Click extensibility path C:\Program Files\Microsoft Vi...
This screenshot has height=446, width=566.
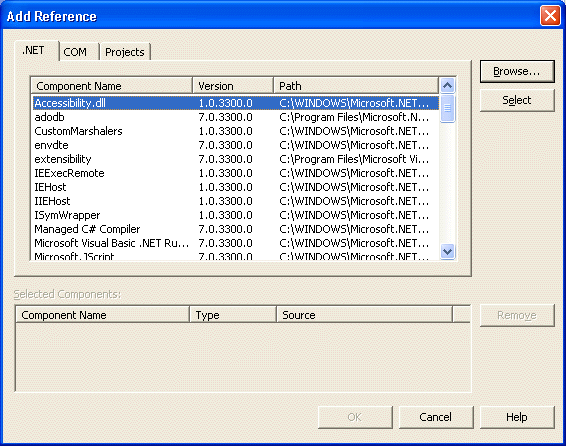pyautogui.click(x=354, y=159)
